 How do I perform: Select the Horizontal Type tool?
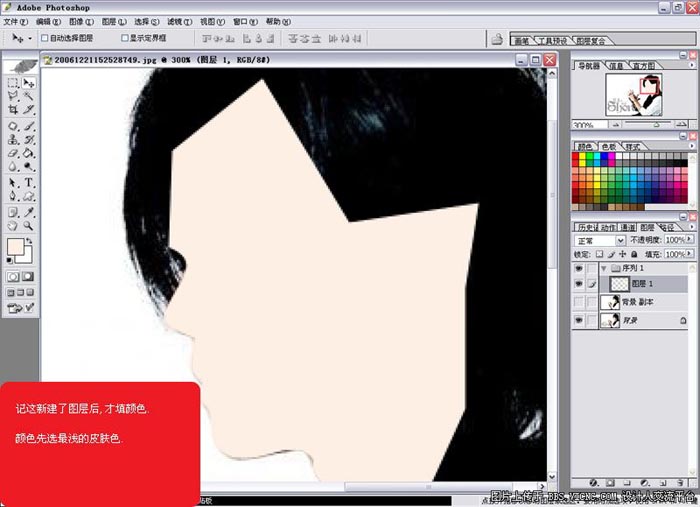[29, 183]
